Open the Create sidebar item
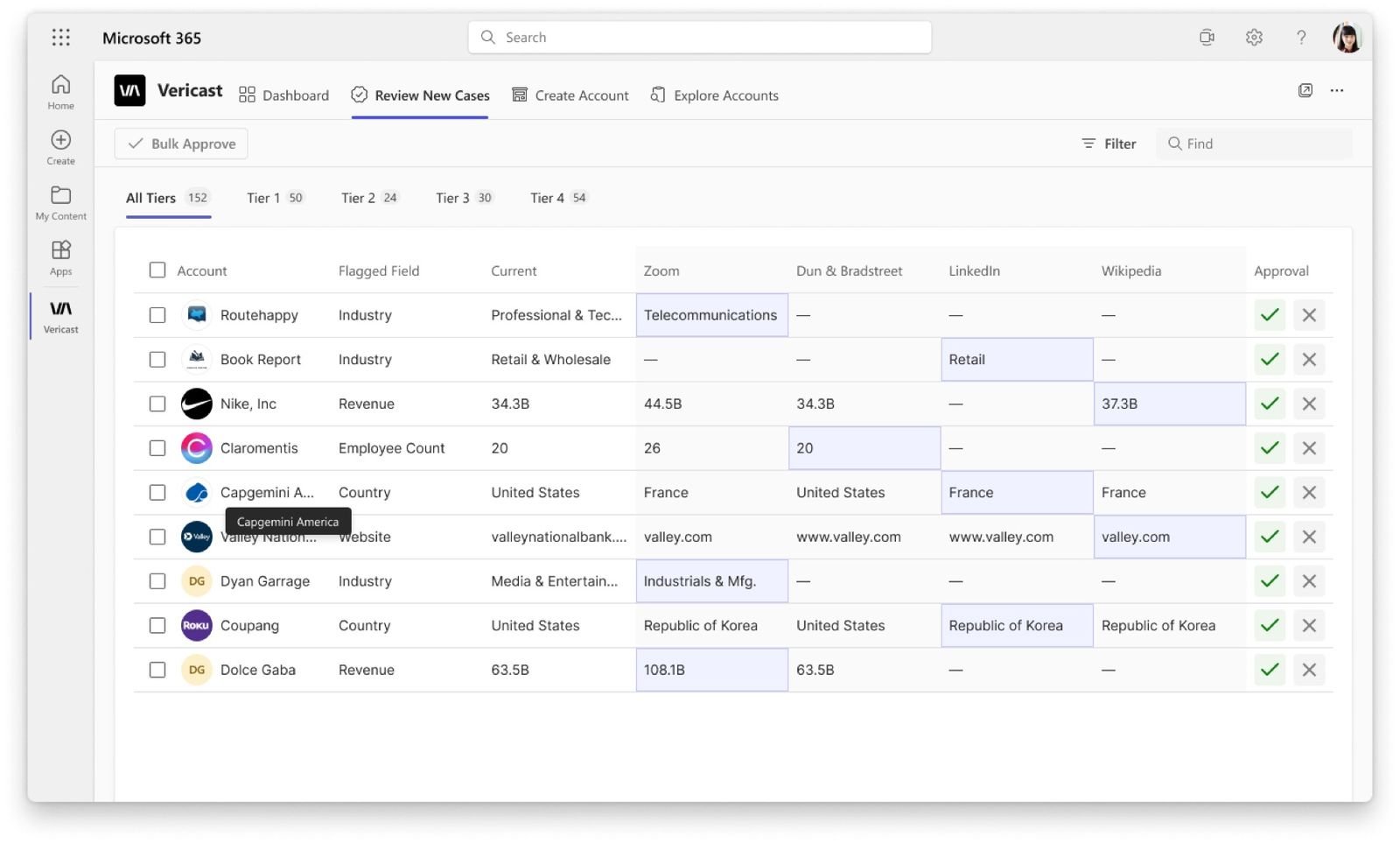The height and width of the screenshot is (843, 1400). [x=60, y=147]
